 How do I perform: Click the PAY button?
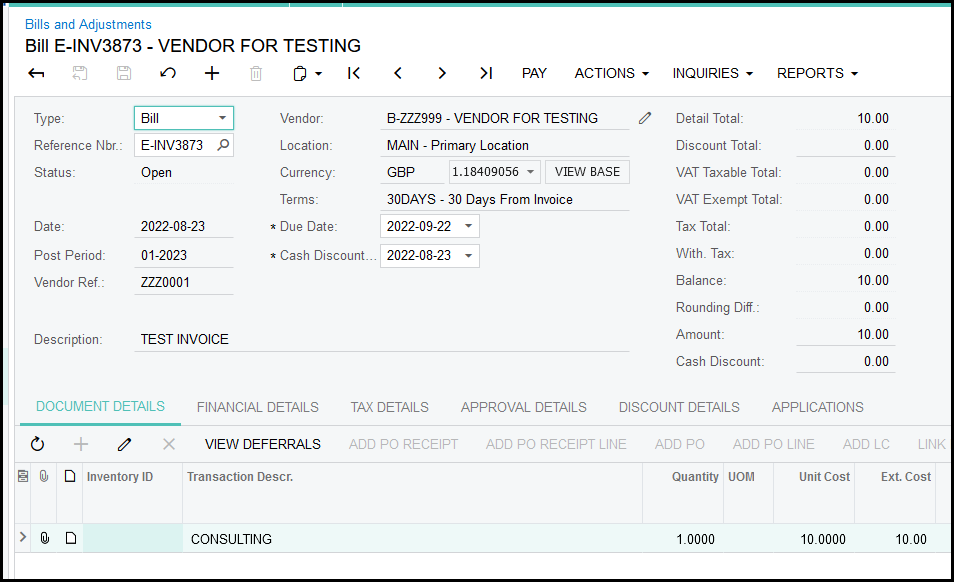tap(534, 73)
